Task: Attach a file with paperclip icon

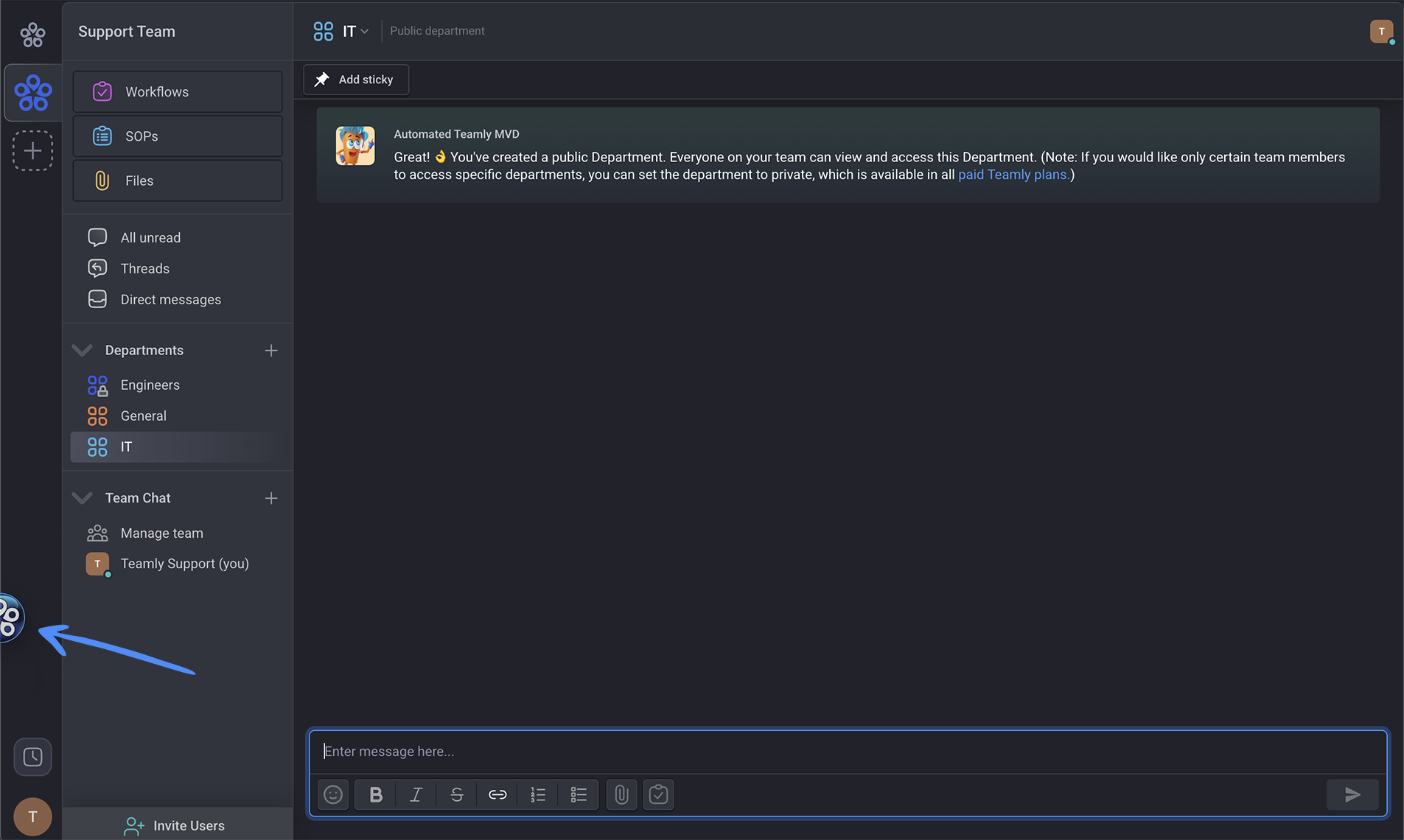Action: [621, 794]
